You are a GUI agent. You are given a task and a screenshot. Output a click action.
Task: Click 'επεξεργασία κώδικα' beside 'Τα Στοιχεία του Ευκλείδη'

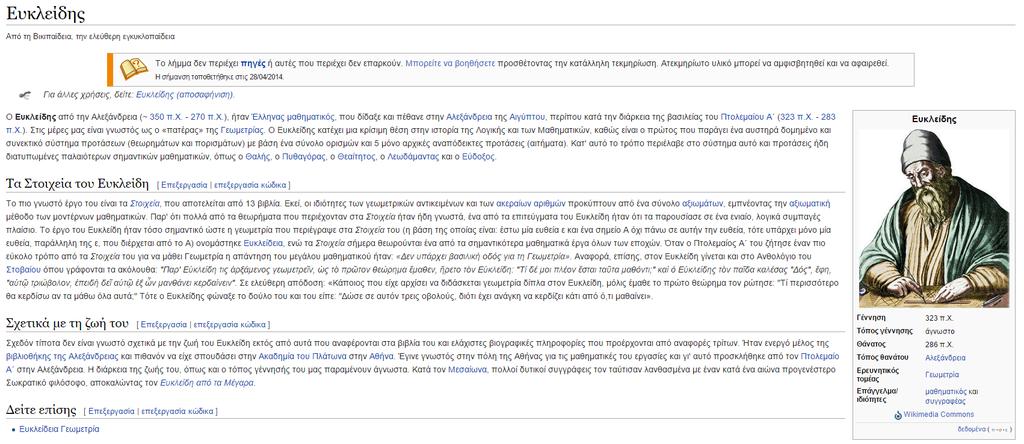[251, 185]
